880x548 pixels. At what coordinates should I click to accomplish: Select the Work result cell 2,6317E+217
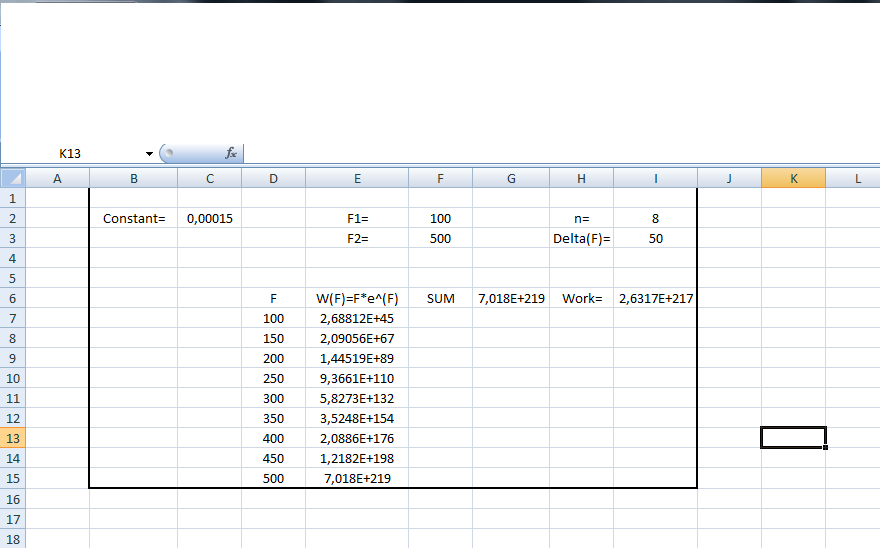click(655, 298)
